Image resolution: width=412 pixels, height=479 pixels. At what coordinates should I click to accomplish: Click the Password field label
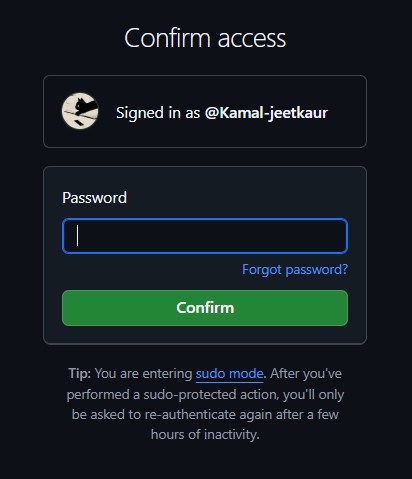click(x=94, y=198)
